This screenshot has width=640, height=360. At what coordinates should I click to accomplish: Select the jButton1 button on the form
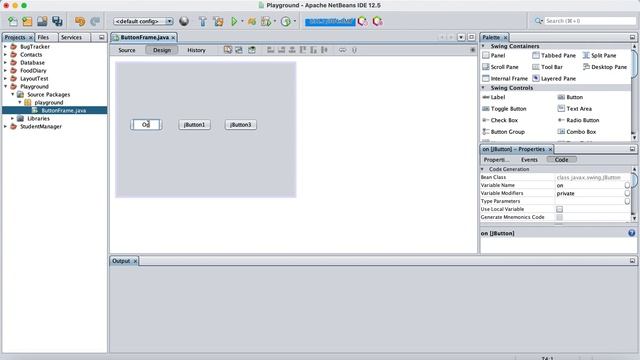click(x=195, y=124)
